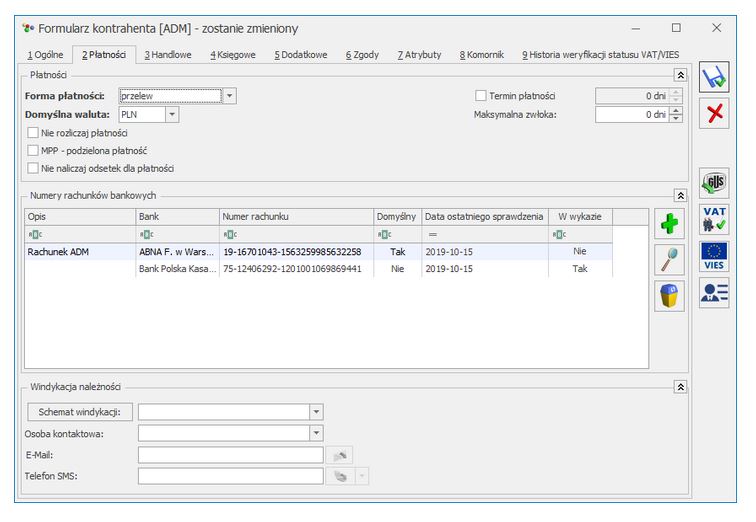Maximize the Formularz kontrahenta window
Viewport: 756px width, 522px height.
pyautogui.click(x=676, y=28)
